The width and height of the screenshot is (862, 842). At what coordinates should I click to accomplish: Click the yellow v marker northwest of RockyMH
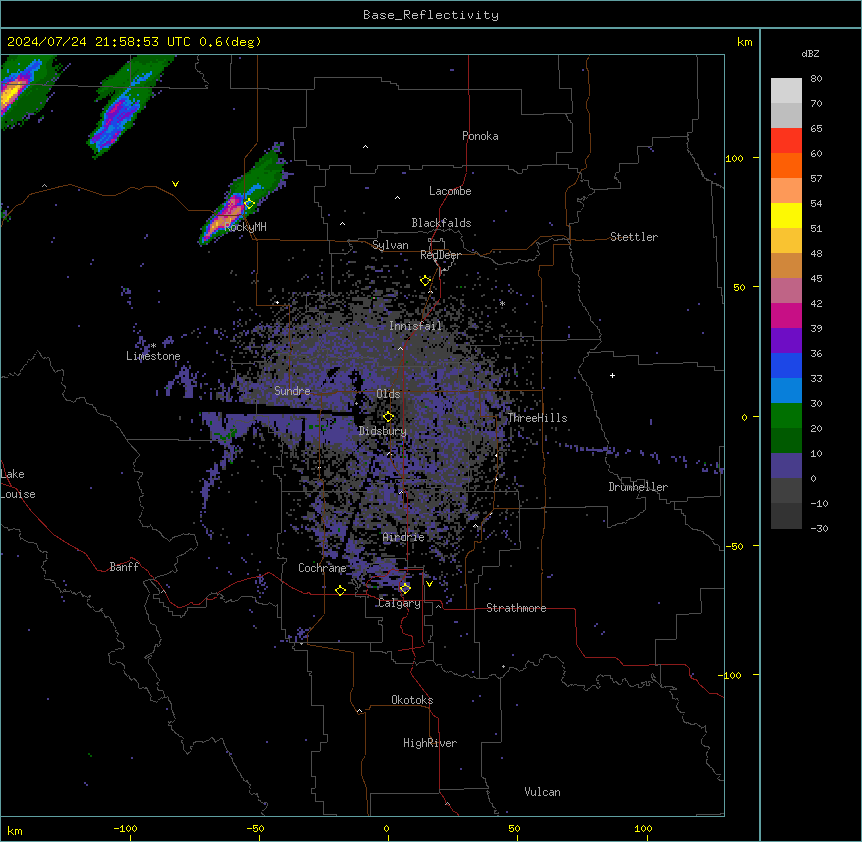point(175,184)
